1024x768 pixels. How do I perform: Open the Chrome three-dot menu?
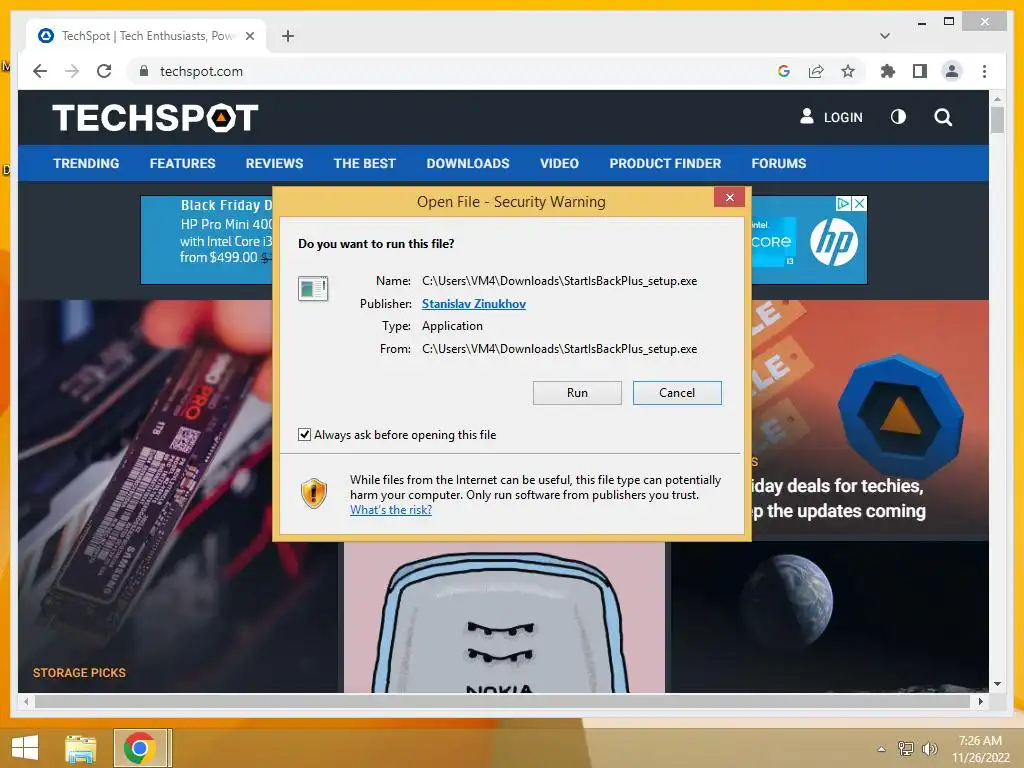(x=984, y=71)
